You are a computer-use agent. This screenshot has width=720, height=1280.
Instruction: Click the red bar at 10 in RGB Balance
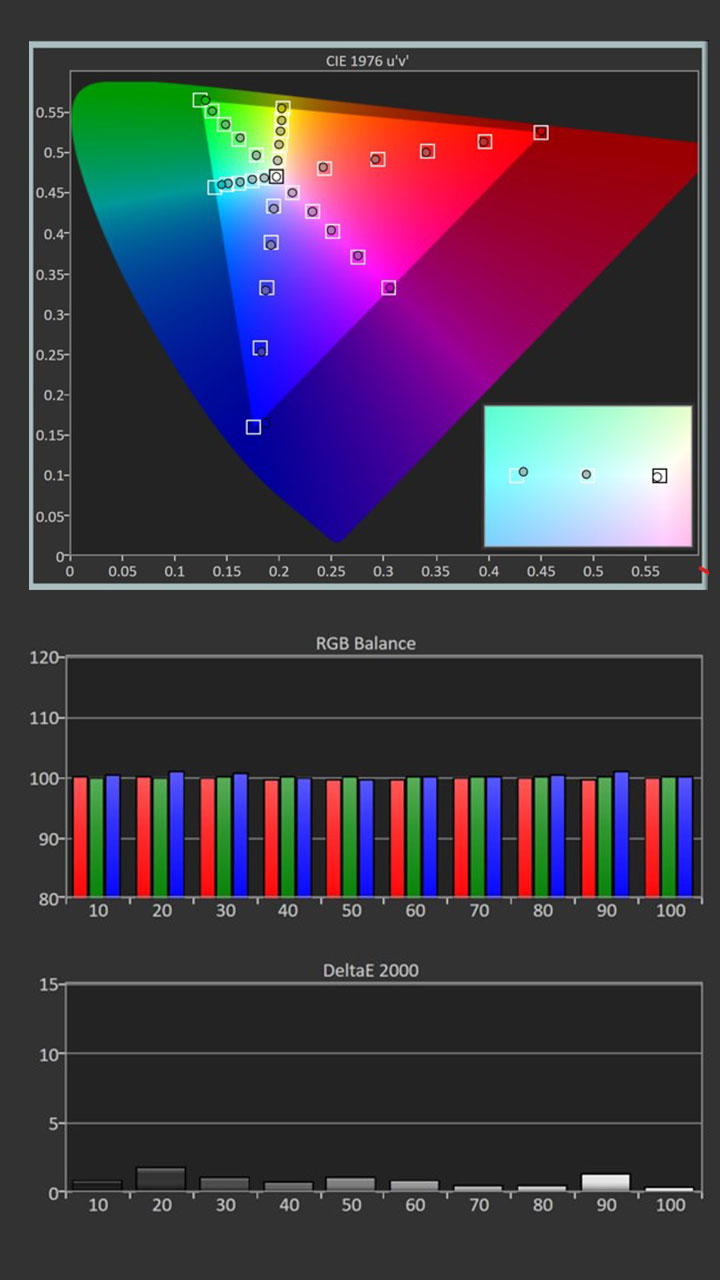80,837
